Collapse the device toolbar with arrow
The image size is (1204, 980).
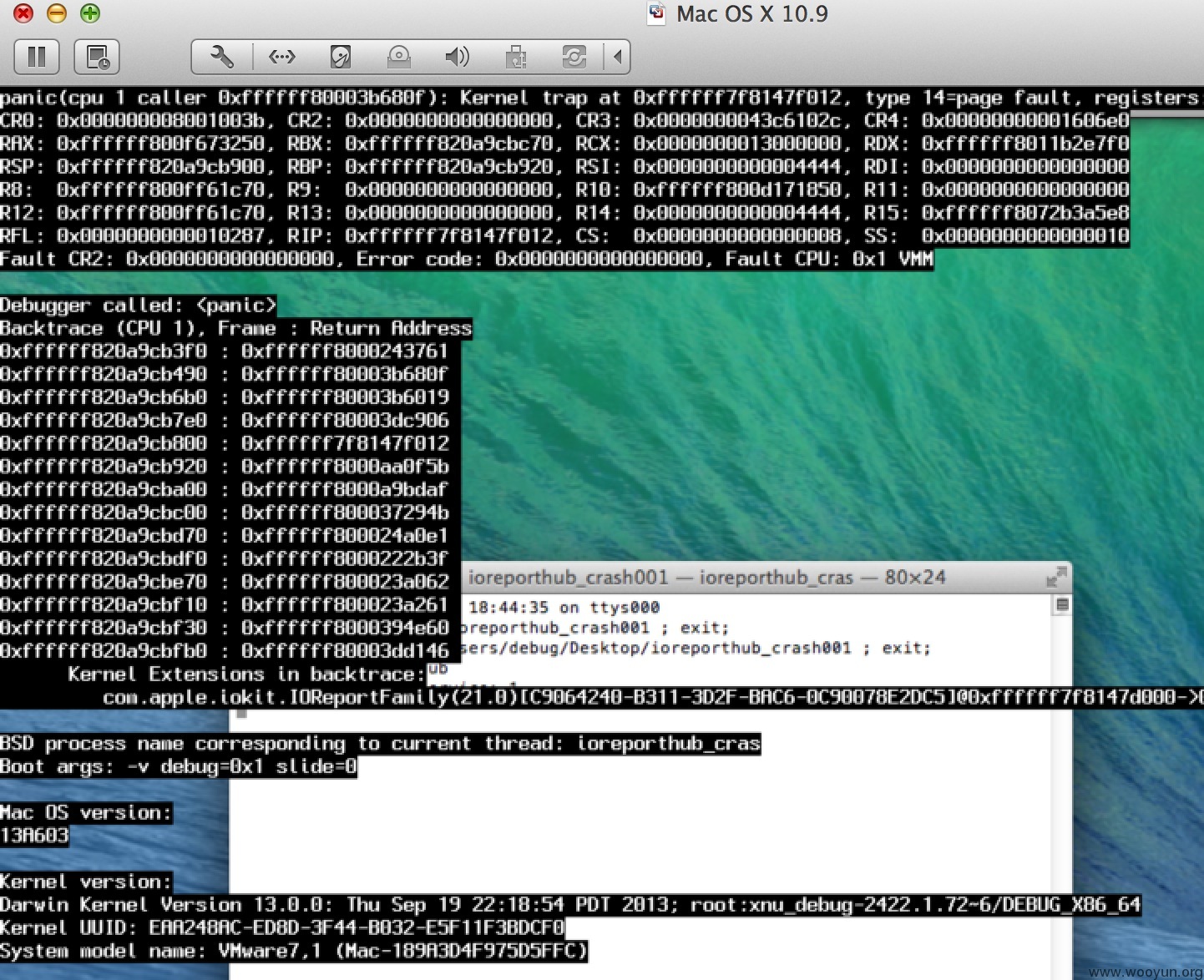(617, 57)
